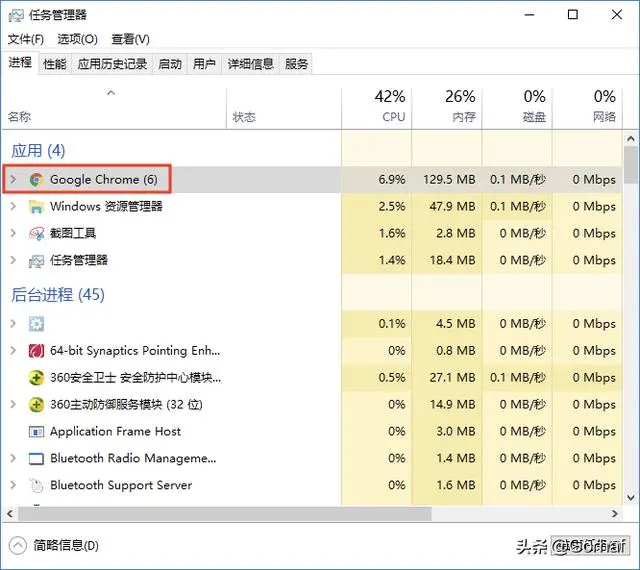Expand the unnamed gear background process

pyautogui.click(x=13, y=323)
